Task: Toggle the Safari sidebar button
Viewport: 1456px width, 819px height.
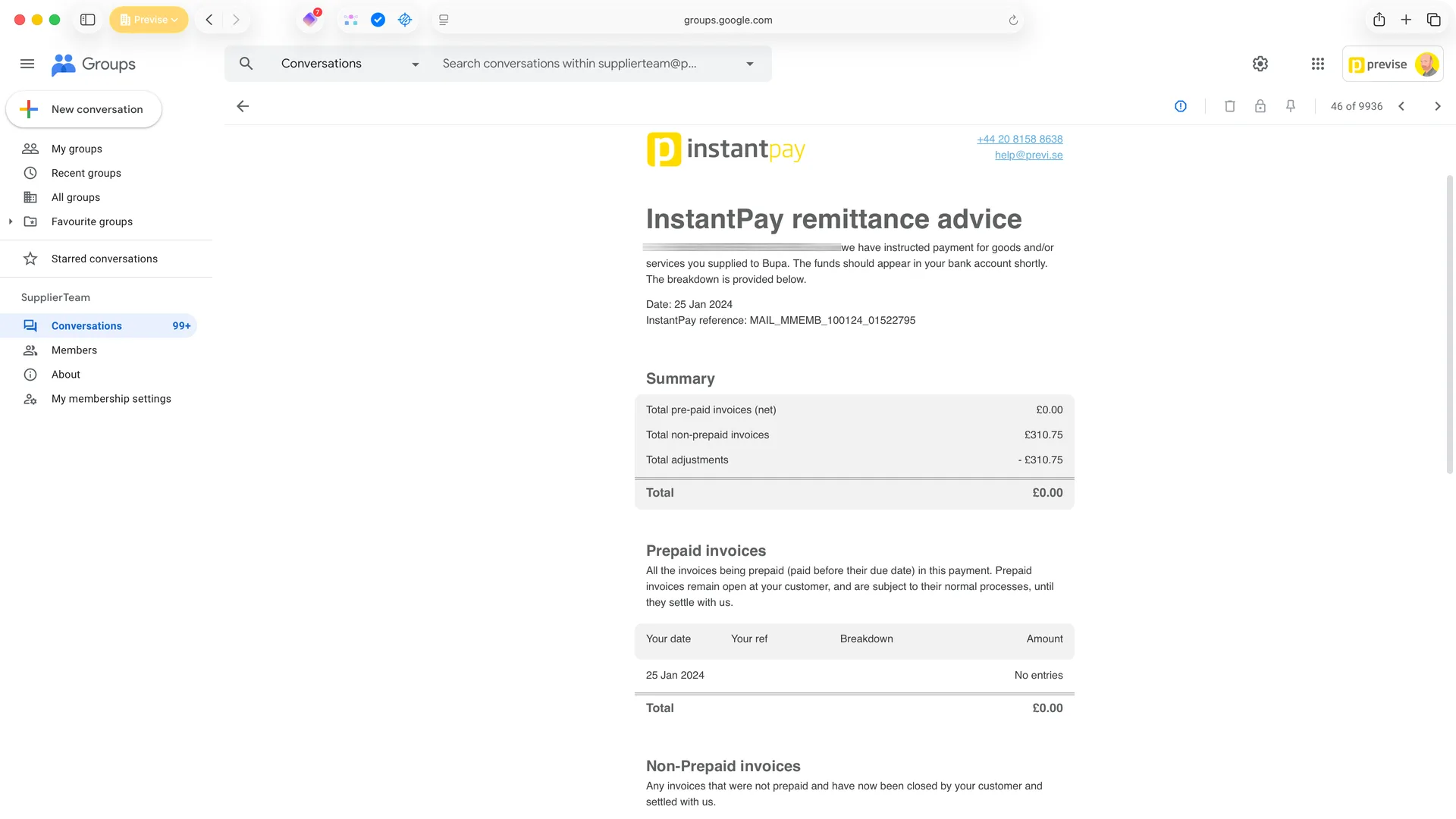Action: (88, 20)
